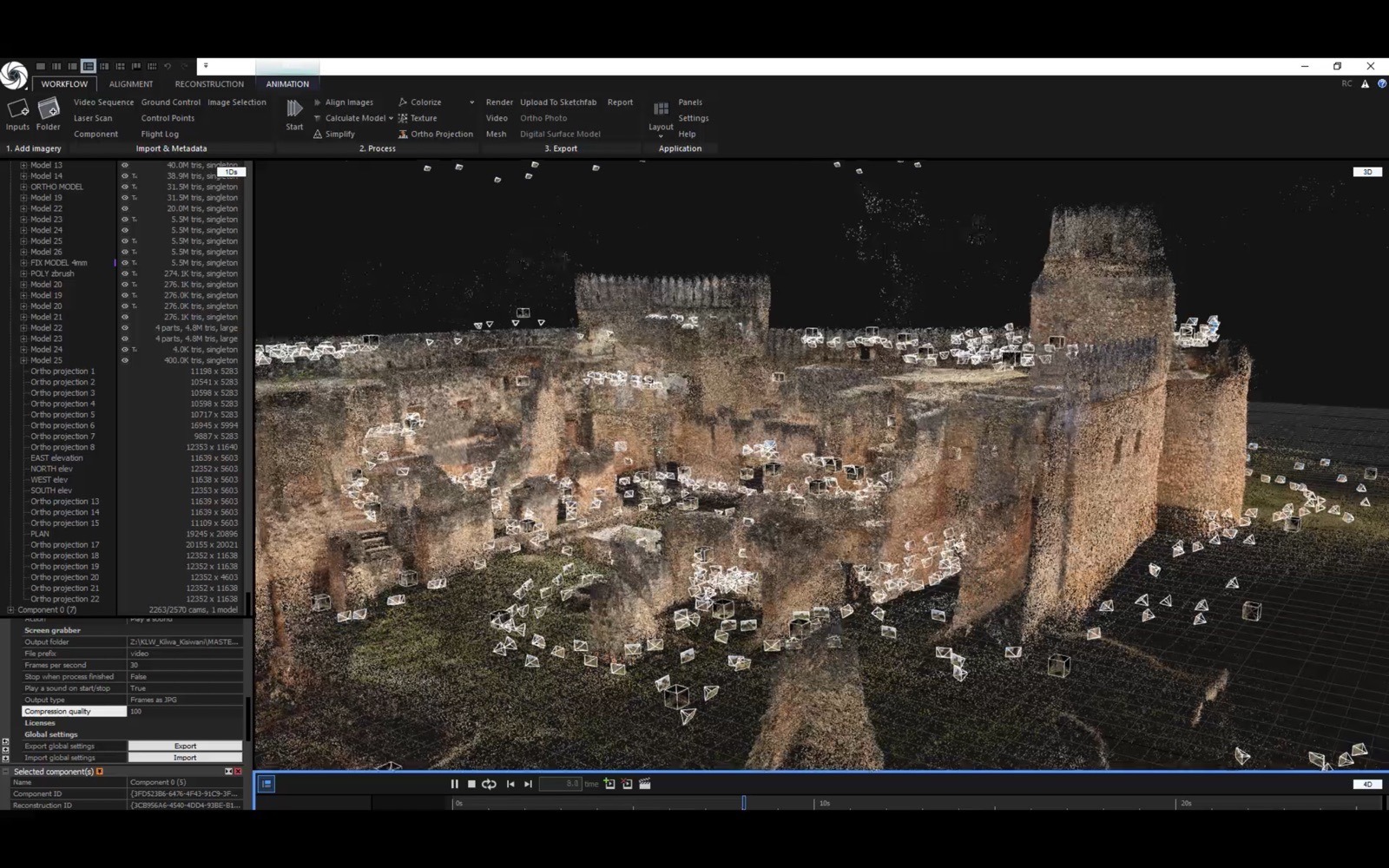Toggle the timeline panel list icon
The image size is (1389, 868).
tap(267, 784)
